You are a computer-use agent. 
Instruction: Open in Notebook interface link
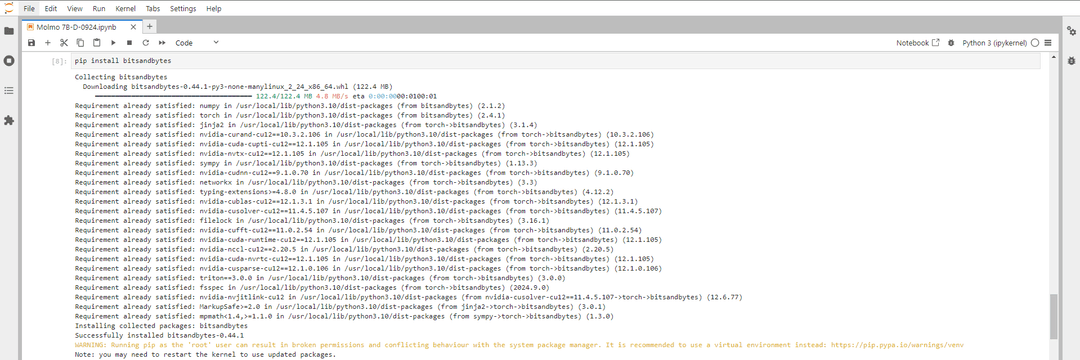tap(917, 43)
